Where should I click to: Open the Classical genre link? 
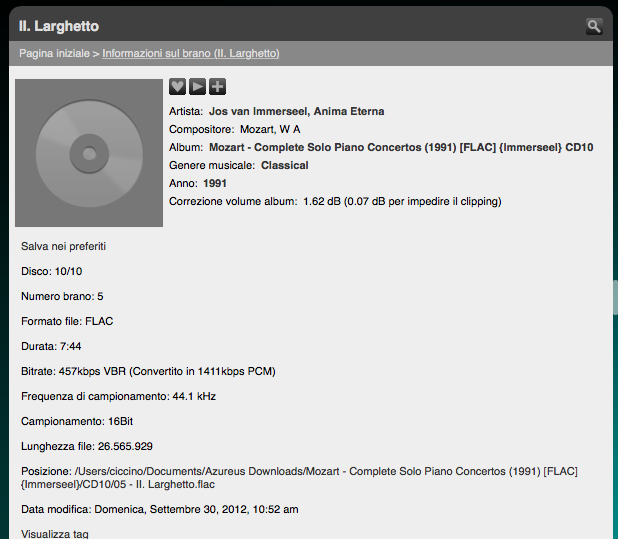pyautogui.click(x=285, y=165)
